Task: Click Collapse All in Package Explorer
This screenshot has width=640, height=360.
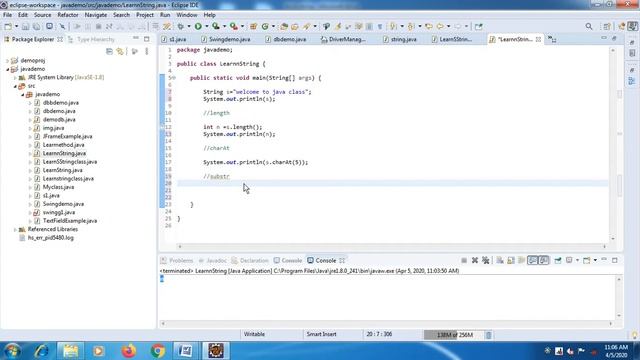Action: [109, 51]
